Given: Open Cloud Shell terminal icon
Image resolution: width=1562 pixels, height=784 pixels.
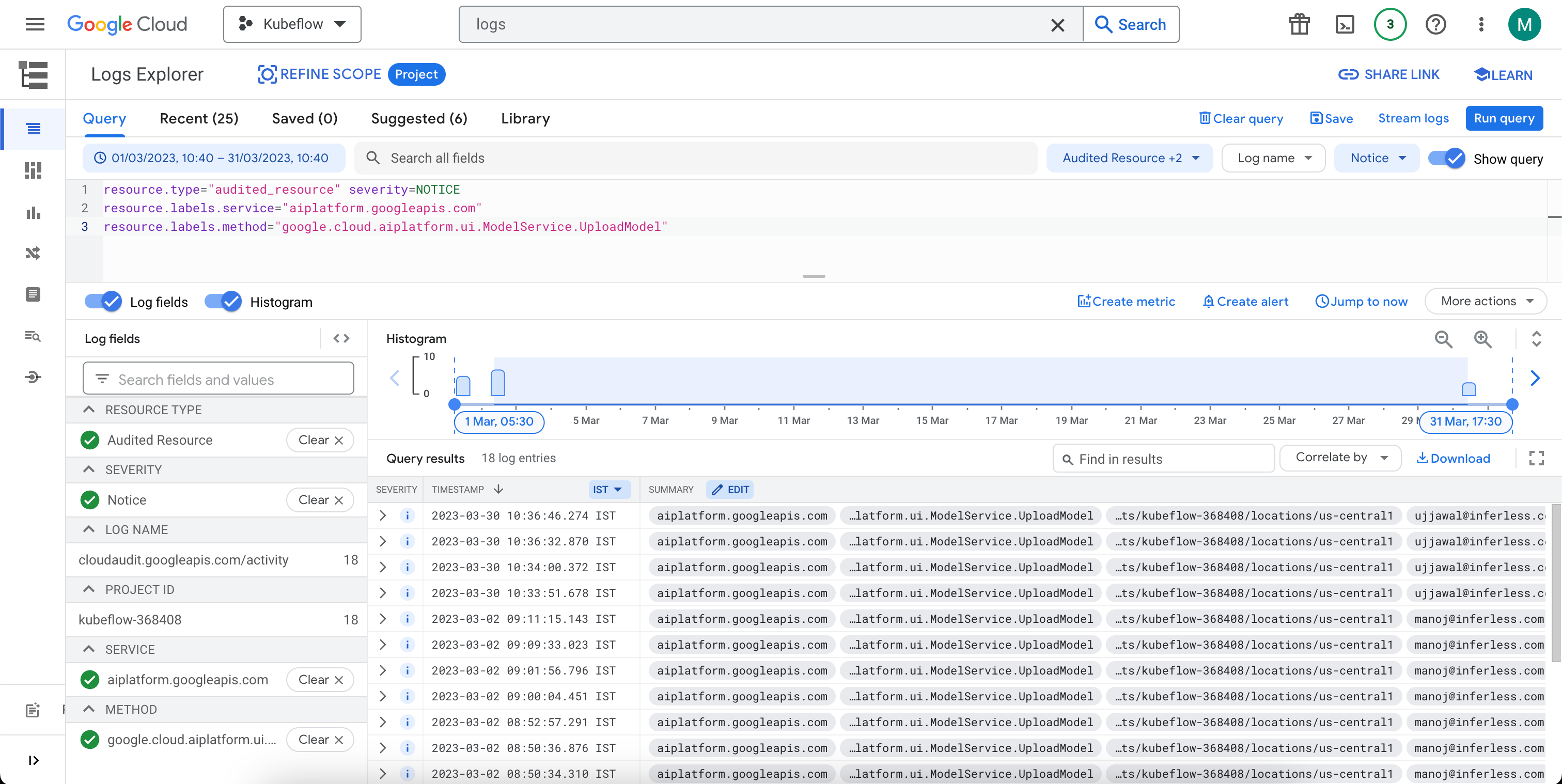Looking at the screenshot, I should [x=1345, y=24].
